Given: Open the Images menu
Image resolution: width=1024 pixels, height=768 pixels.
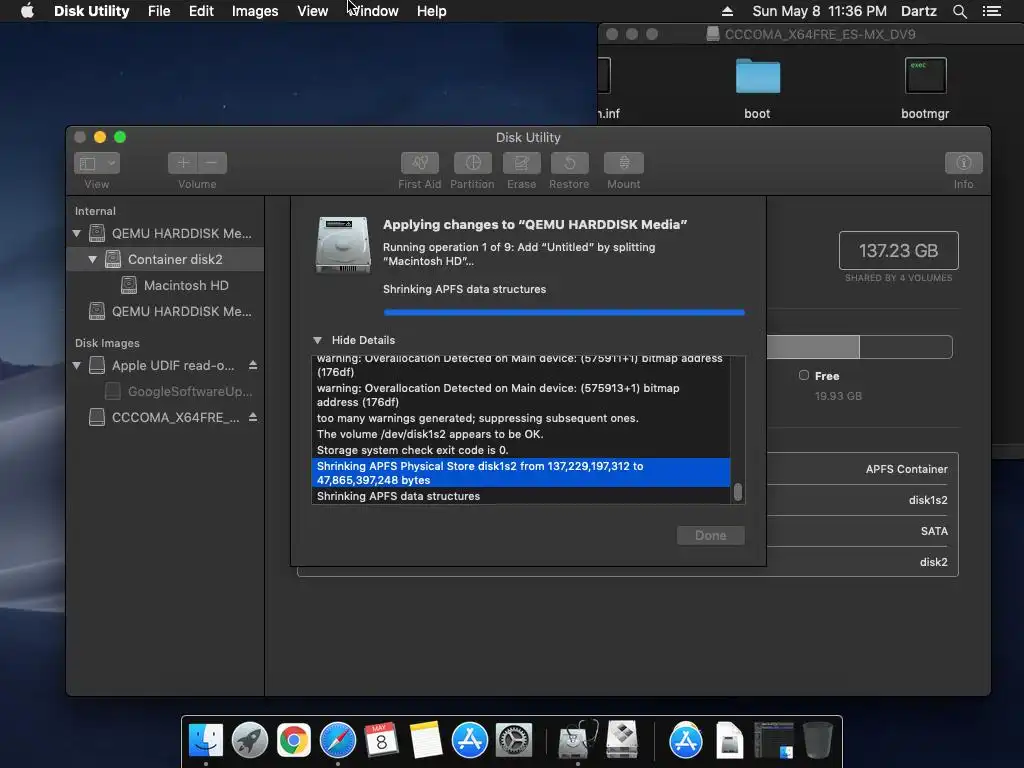Looking at the screenshot, I should 255,11.
